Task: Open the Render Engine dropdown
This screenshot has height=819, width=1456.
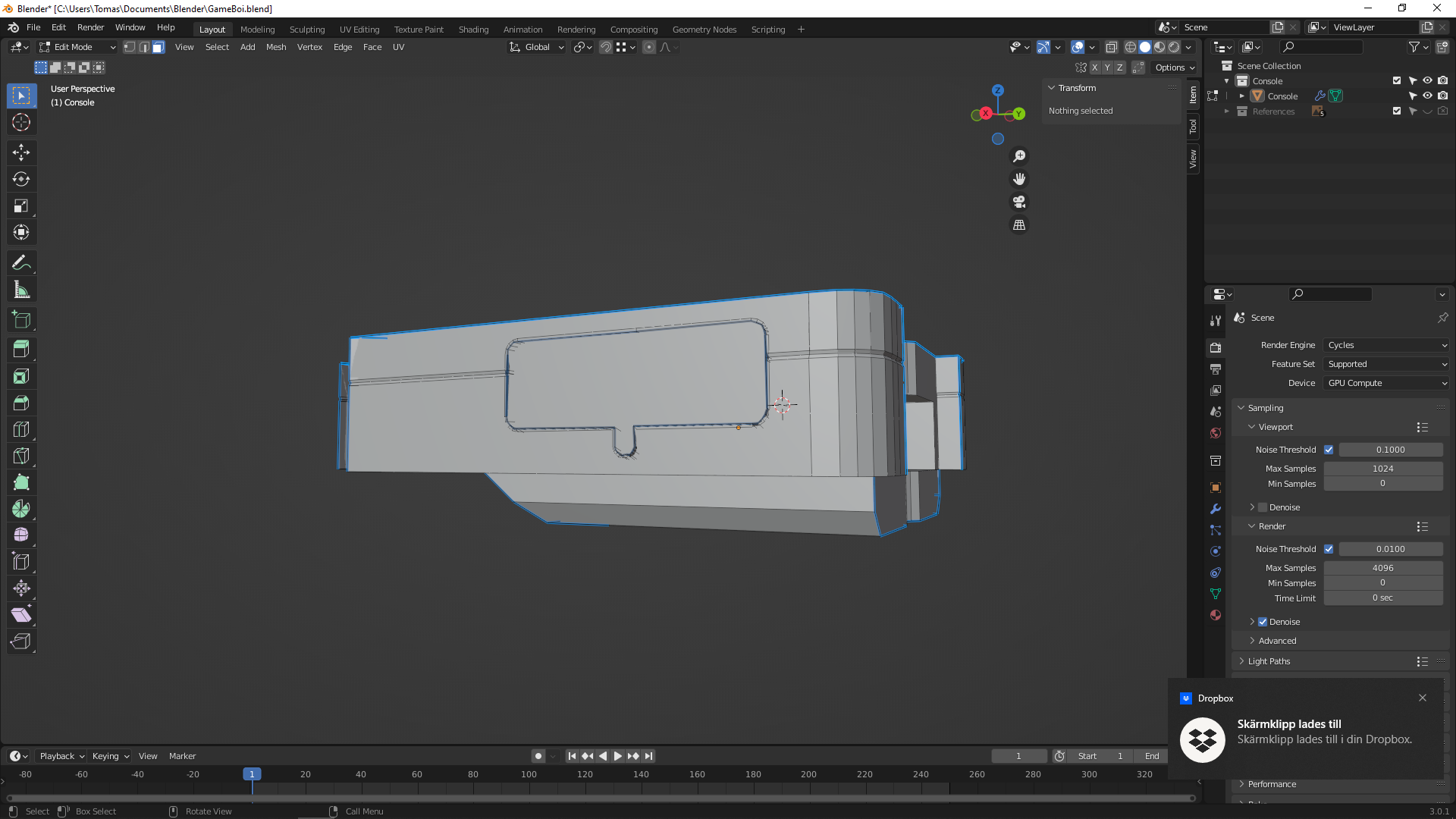Action: (1387, 345)
